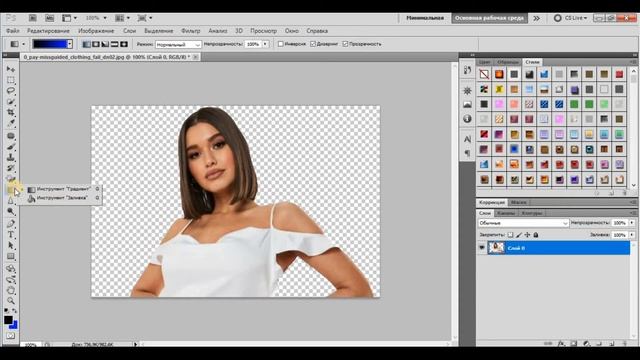Choose Инструмент "Градиент" from the flyout
Viewport: 640px width, 360px height.
[64, 189]
